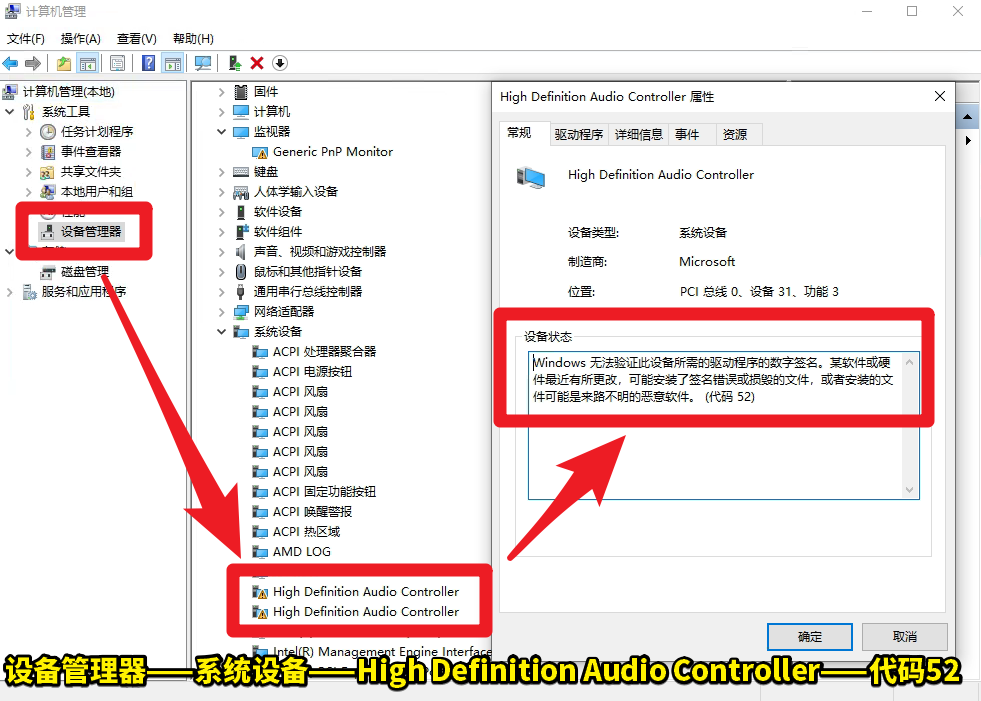Expand the 事件查看器 node

click(x=28, y=152)
